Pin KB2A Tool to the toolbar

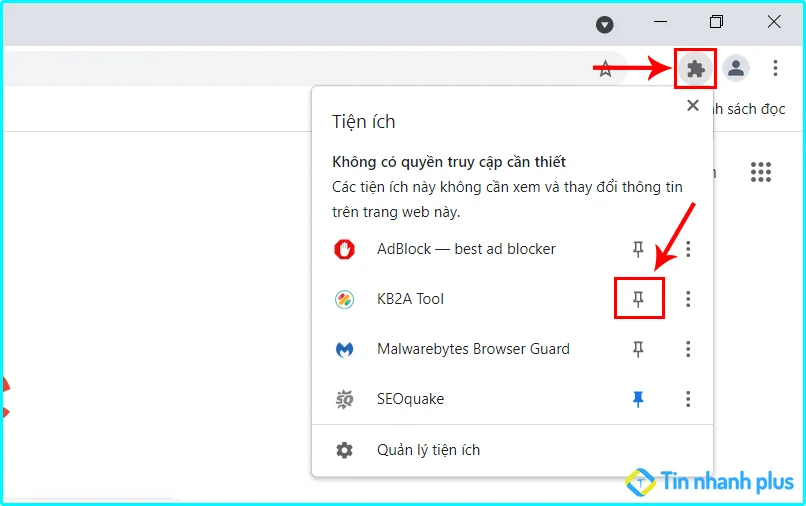point(638,299)
